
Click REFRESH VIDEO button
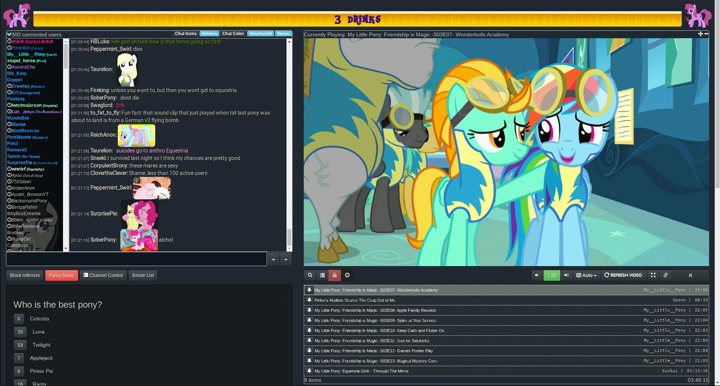623,275
